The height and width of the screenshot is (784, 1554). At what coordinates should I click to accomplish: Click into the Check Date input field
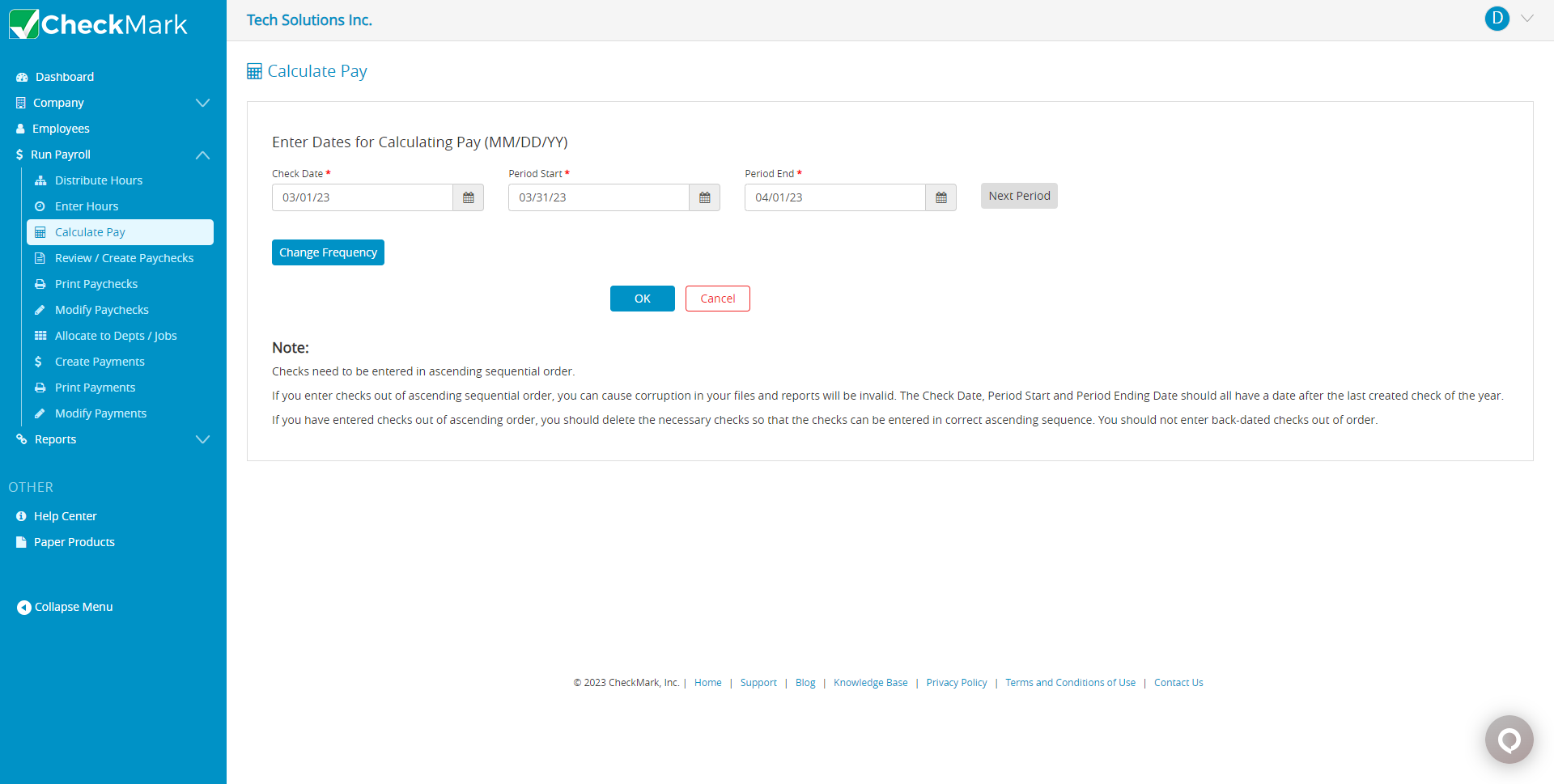(362, 197)
